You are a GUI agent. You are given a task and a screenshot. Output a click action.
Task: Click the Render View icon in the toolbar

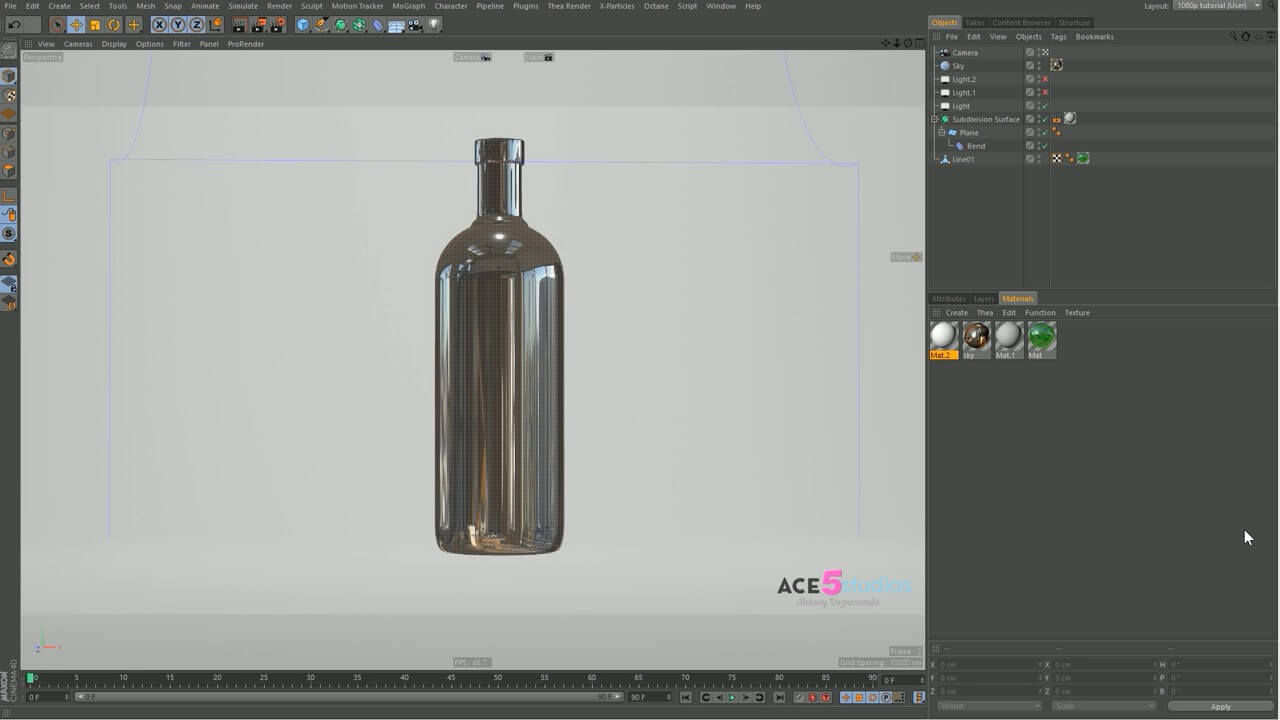pyautogui.click(x=240, y=25)
